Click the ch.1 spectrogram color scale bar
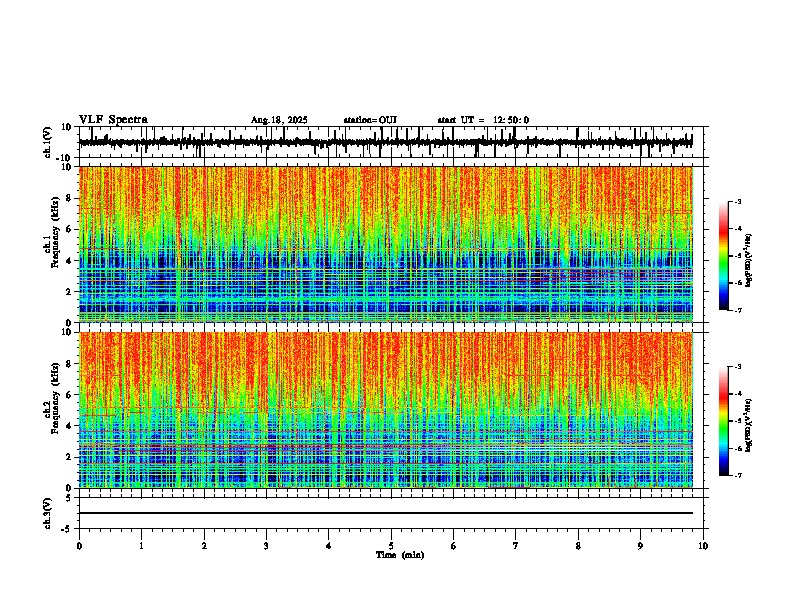This screenshot has height=612, width=792. [x=724, y=256]
